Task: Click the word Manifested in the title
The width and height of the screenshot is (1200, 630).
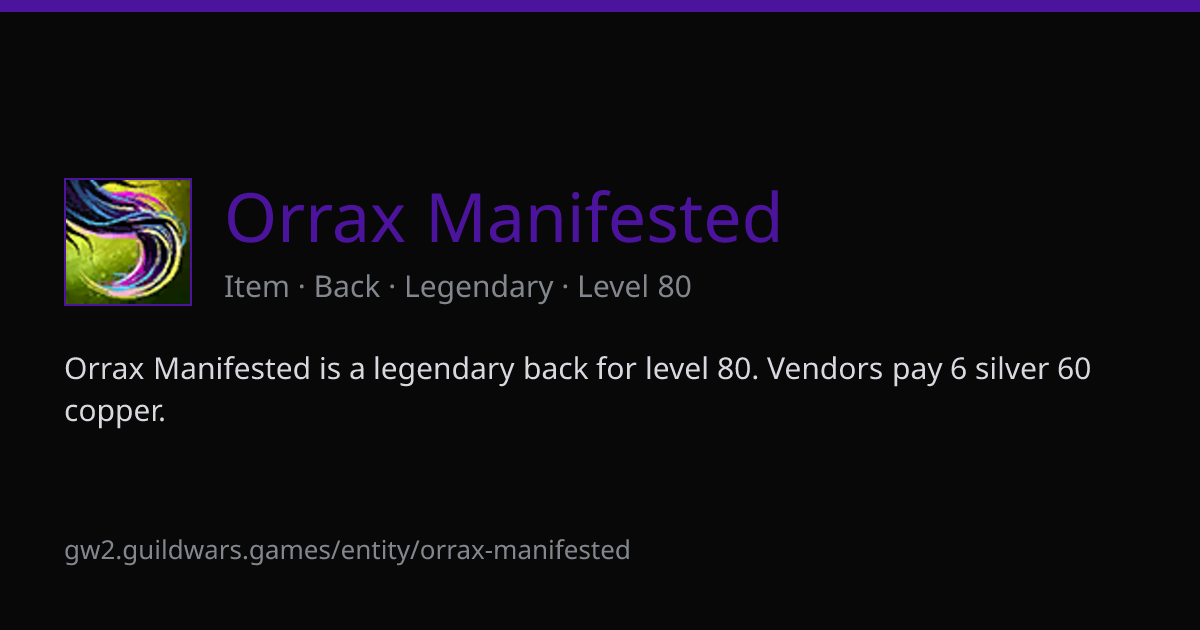Action: [x=604, y=217]
